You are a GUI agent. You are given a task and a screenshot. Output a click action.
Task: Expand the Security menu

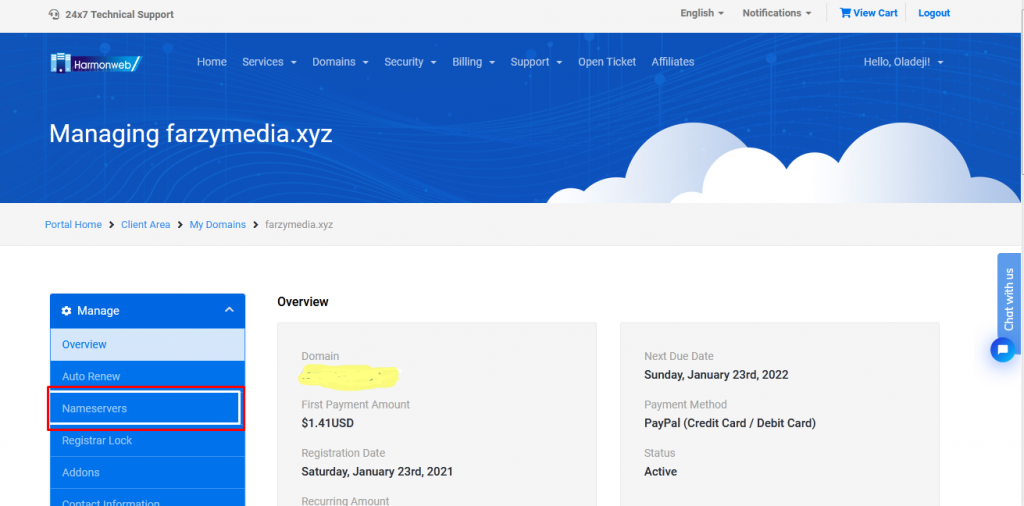410,62
